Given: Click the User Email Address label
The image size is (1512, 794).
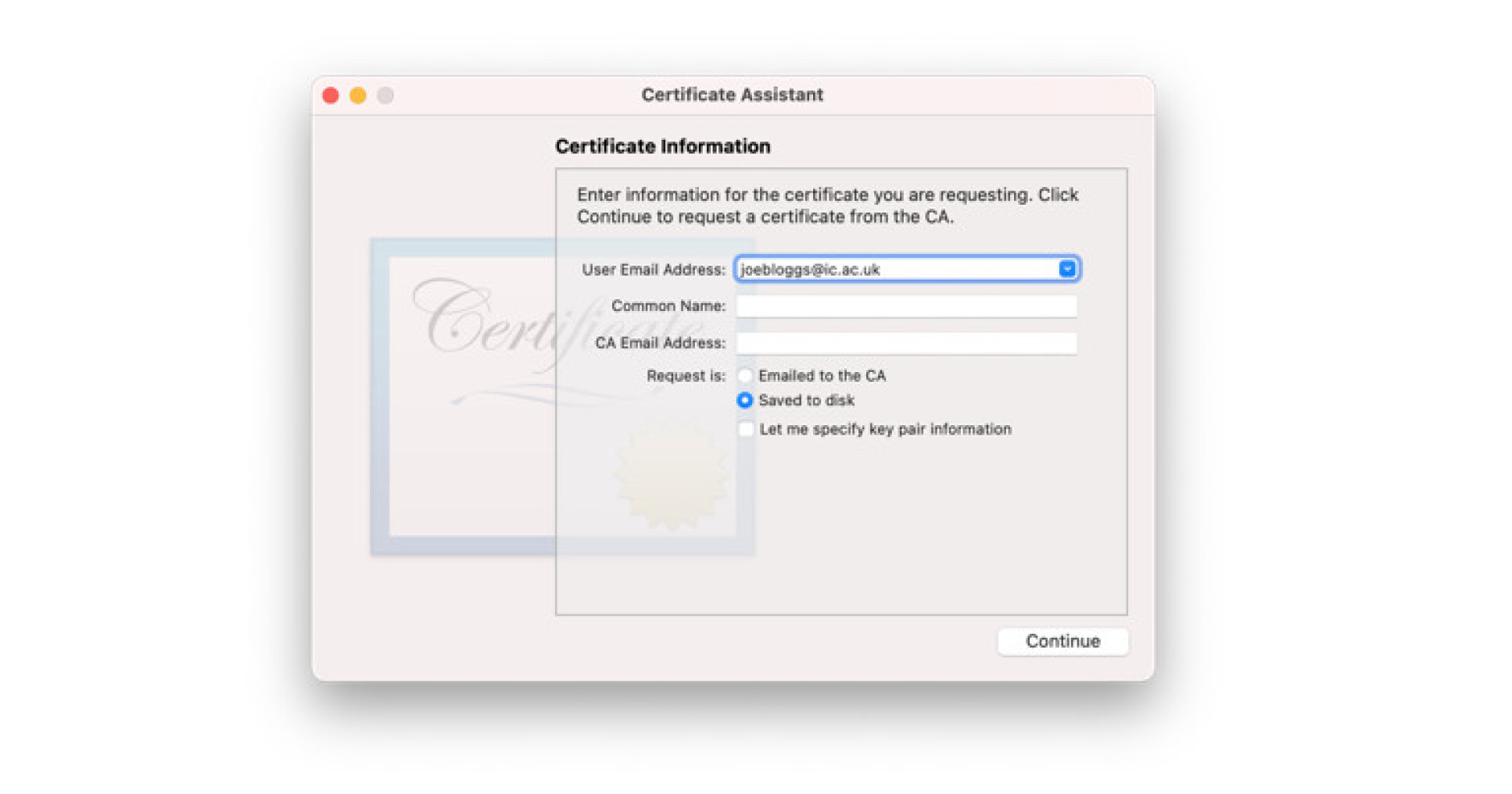Looking at the screenshot, I should coord(653,270).
